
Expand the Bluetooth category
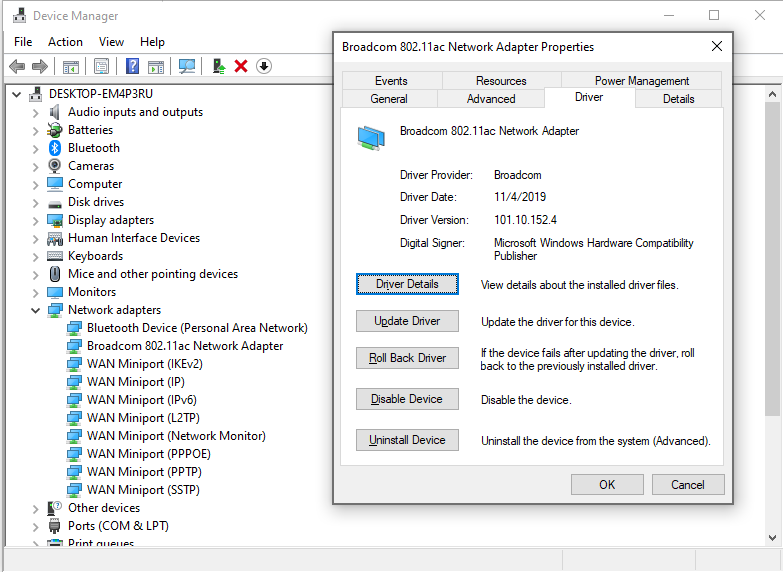(35, 148)
